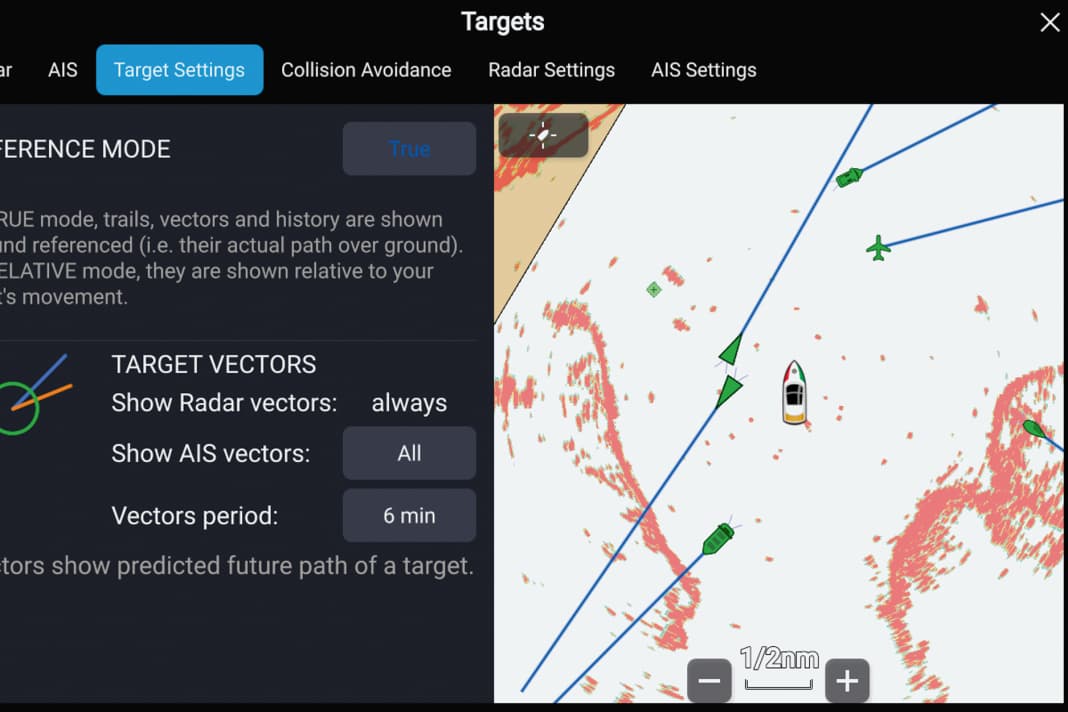Go to the AIS Settings tab
The height and width of the screenshot is (712, 1068).
tap(703, 70)
